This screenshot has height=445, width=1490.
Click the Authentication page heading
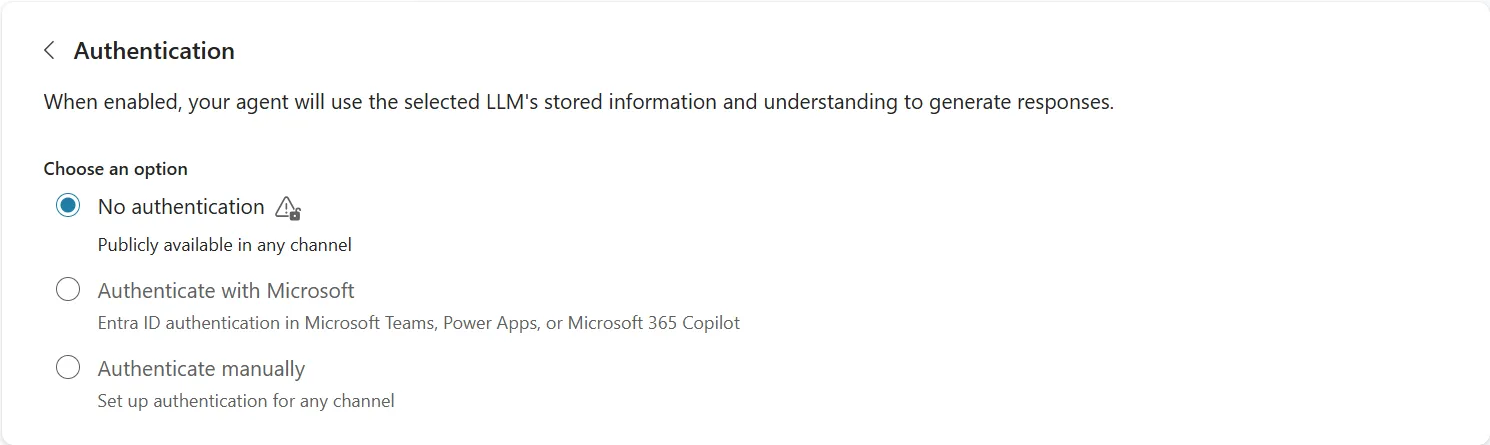[154, 51]
